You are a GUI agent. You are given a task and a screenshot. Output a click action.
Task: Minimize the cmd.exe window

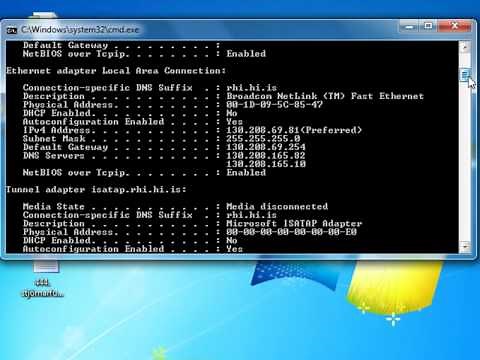pyautogui.click(x=409, y=27)
